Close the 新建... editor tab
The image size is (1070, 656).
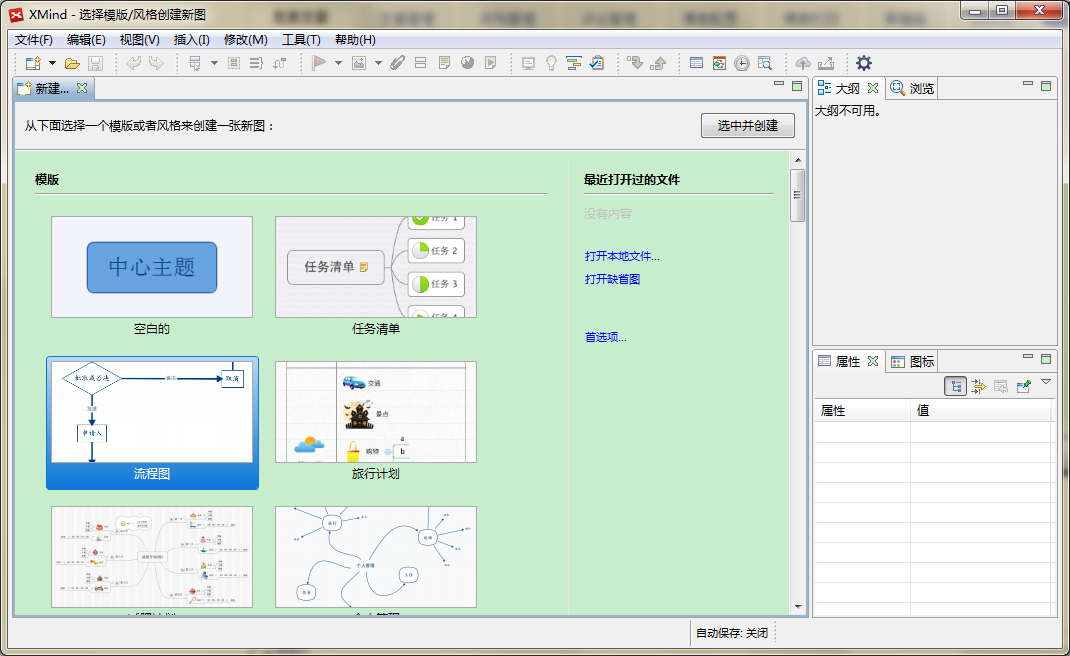pyautogui.click(x=82, y=88)
